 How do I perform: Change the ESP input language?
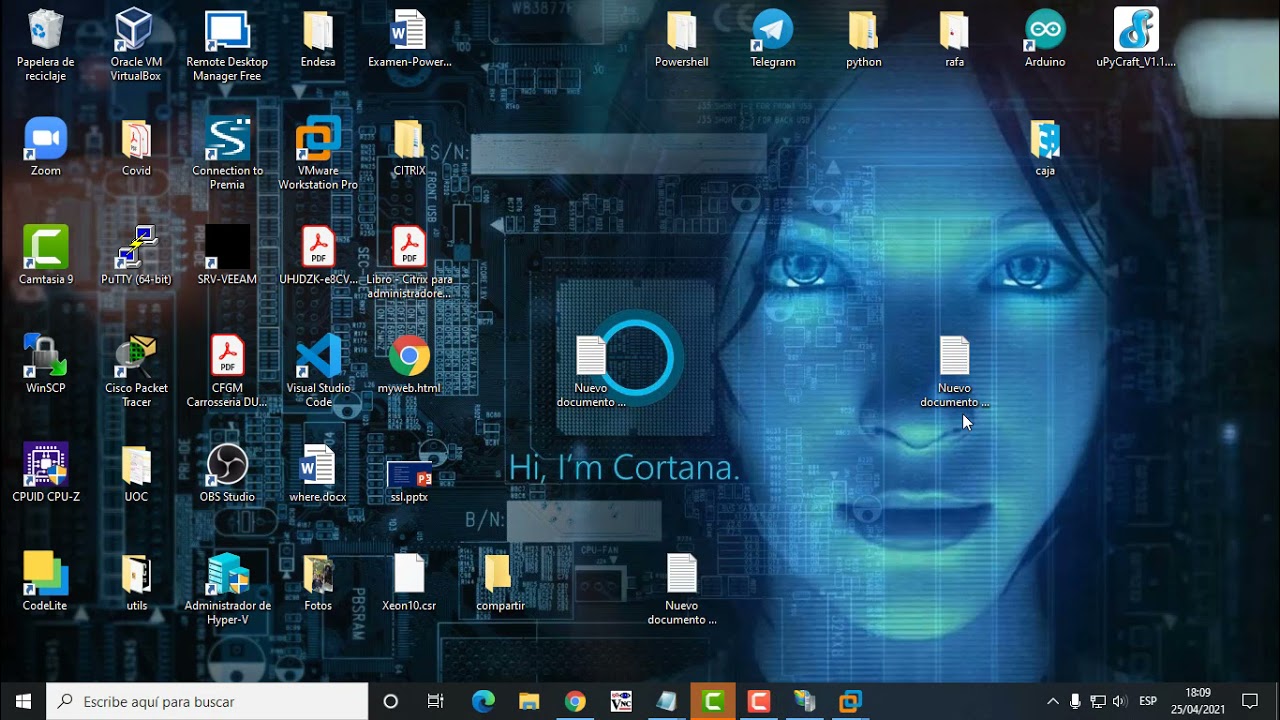coord(1148,701)
